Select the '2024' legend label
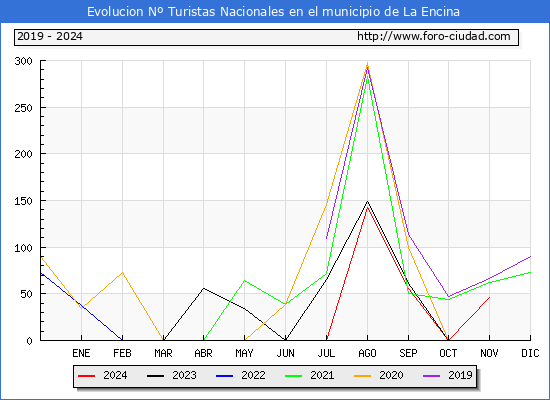Image resolution: width=550 pixels, height=400 pixels. [115, 375]
